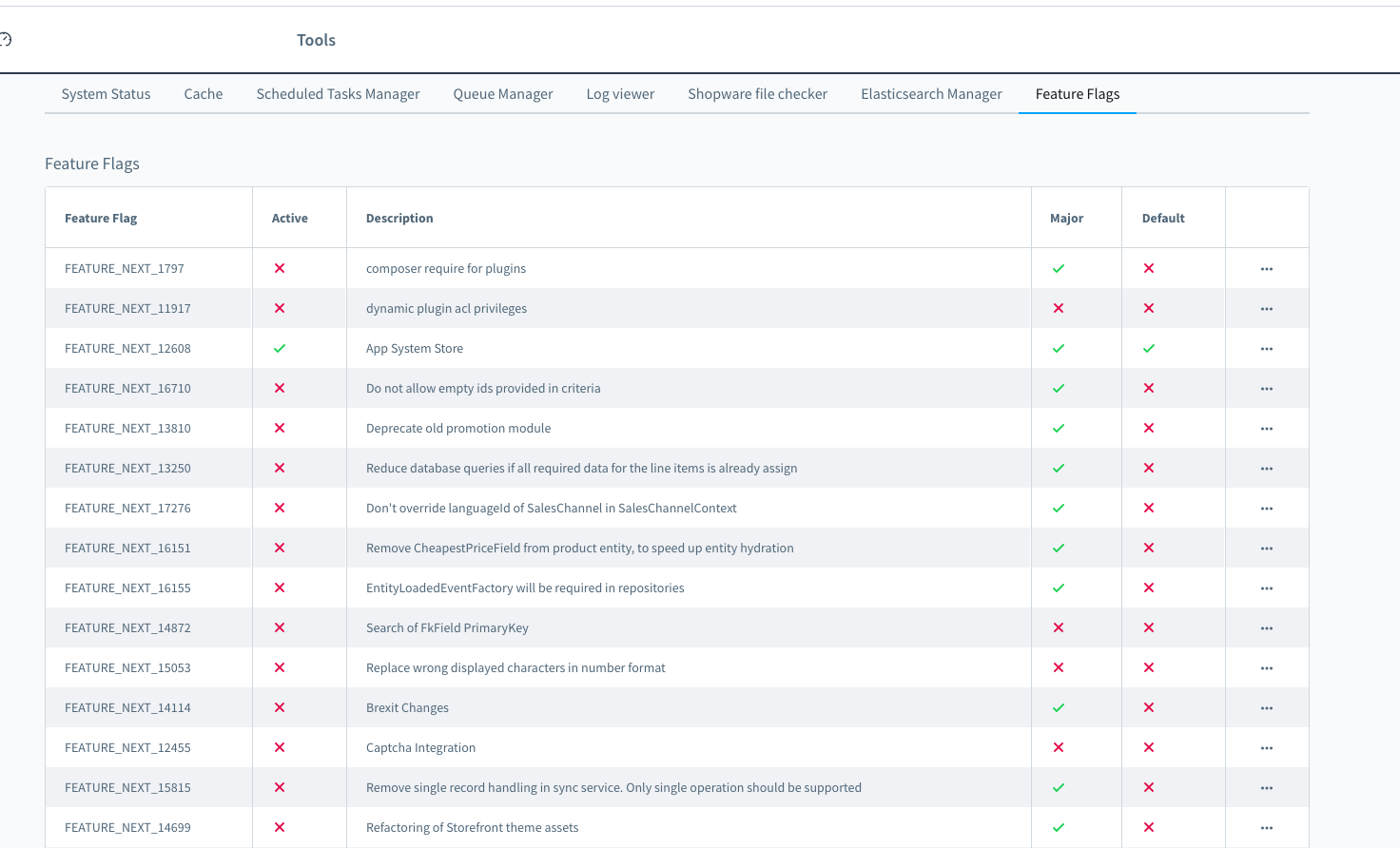Switch to the System Status tab
1400x848 pixels.
pyautogui.click(x=106, y=94)
